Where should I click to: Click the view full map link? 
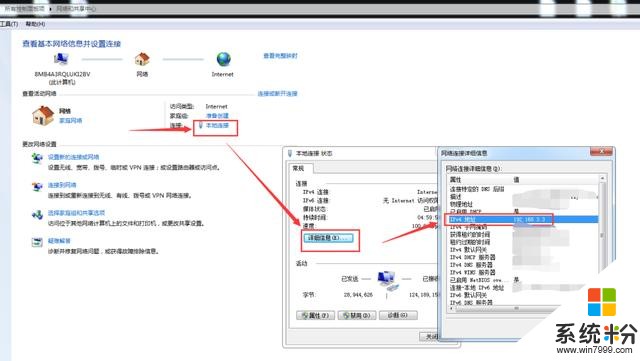pos(280,56)
